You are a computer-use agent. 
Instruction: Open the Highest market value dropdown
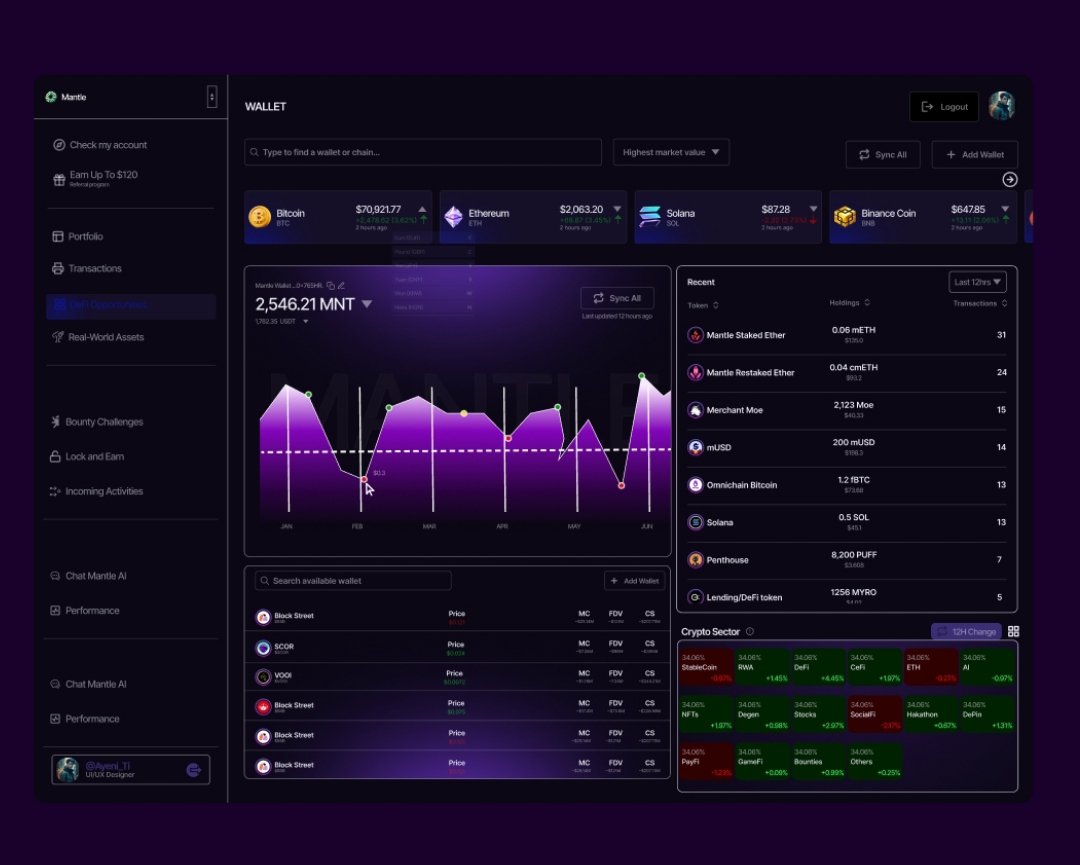click(671, 152)
